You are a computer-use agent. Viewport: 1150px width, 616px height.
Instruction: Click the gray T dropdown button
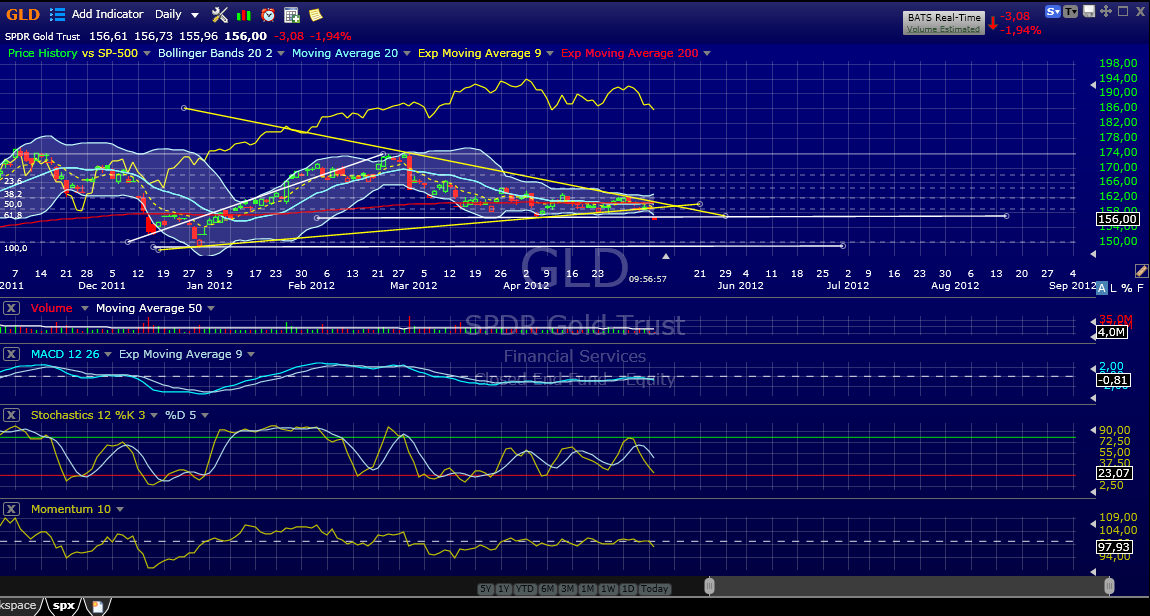(x=1071, y=11)
